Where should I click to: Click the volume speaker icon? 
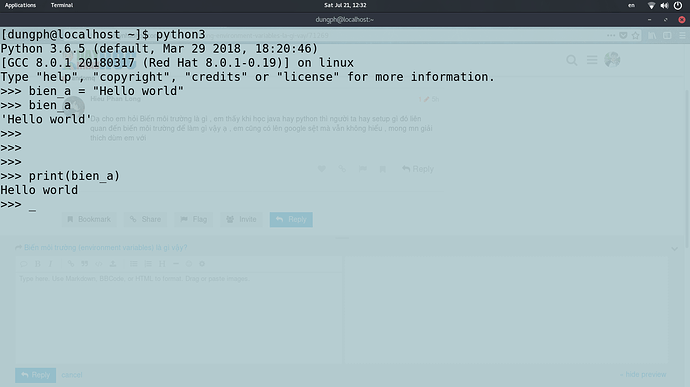[664, 5]
